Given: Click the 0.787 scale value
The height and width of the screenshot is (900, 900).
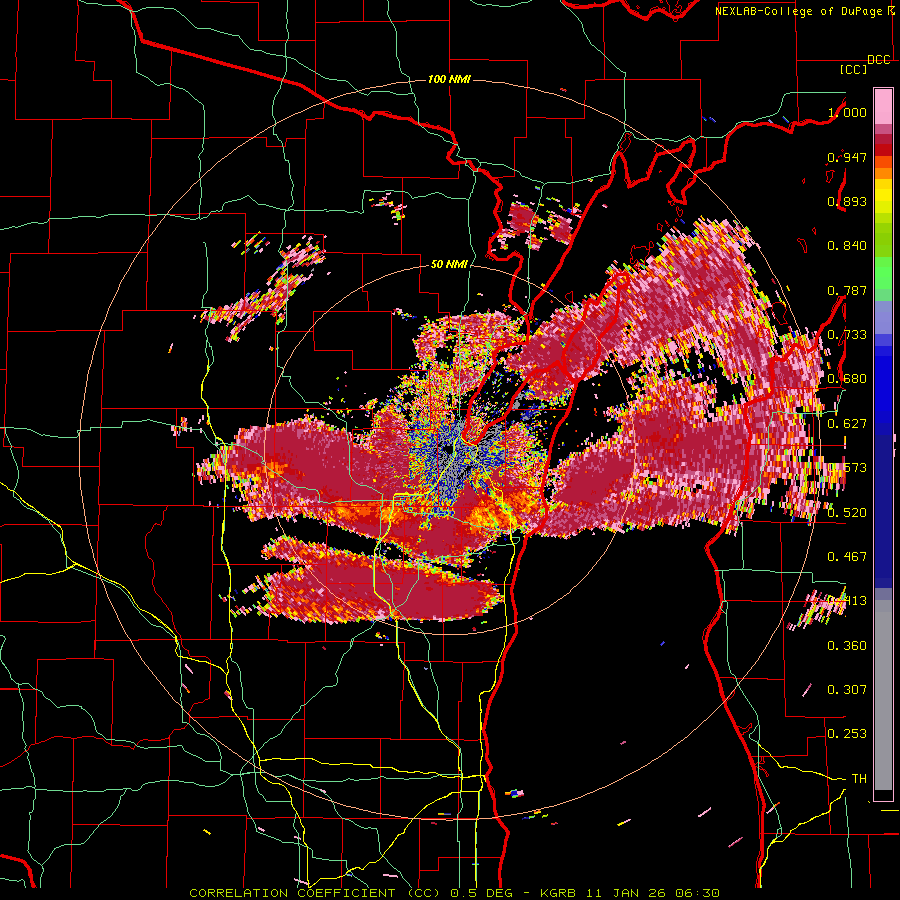Looking at the screenshot, I should point(847,290).
